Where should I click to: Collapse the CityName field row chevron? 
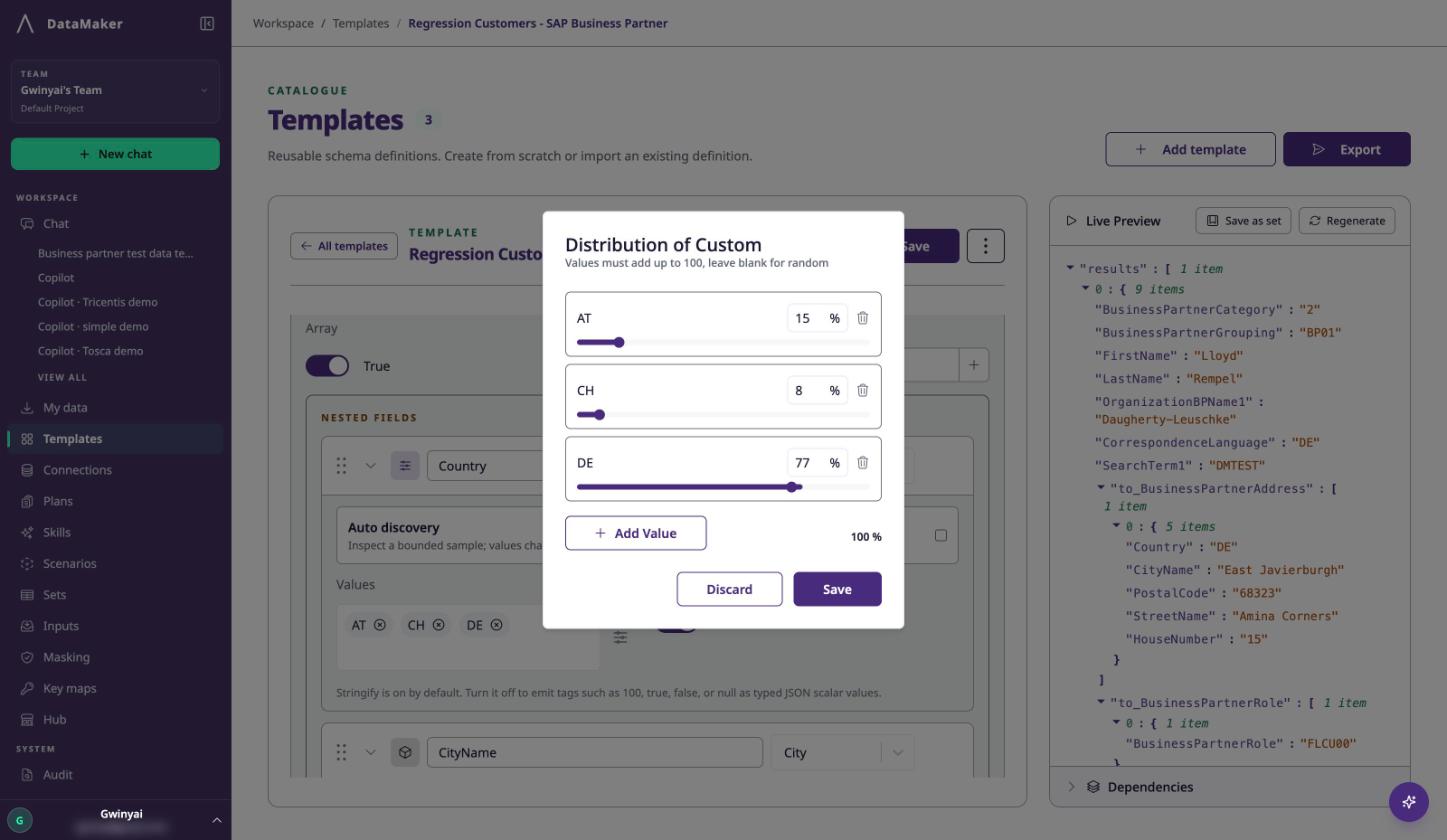point(370,752)
